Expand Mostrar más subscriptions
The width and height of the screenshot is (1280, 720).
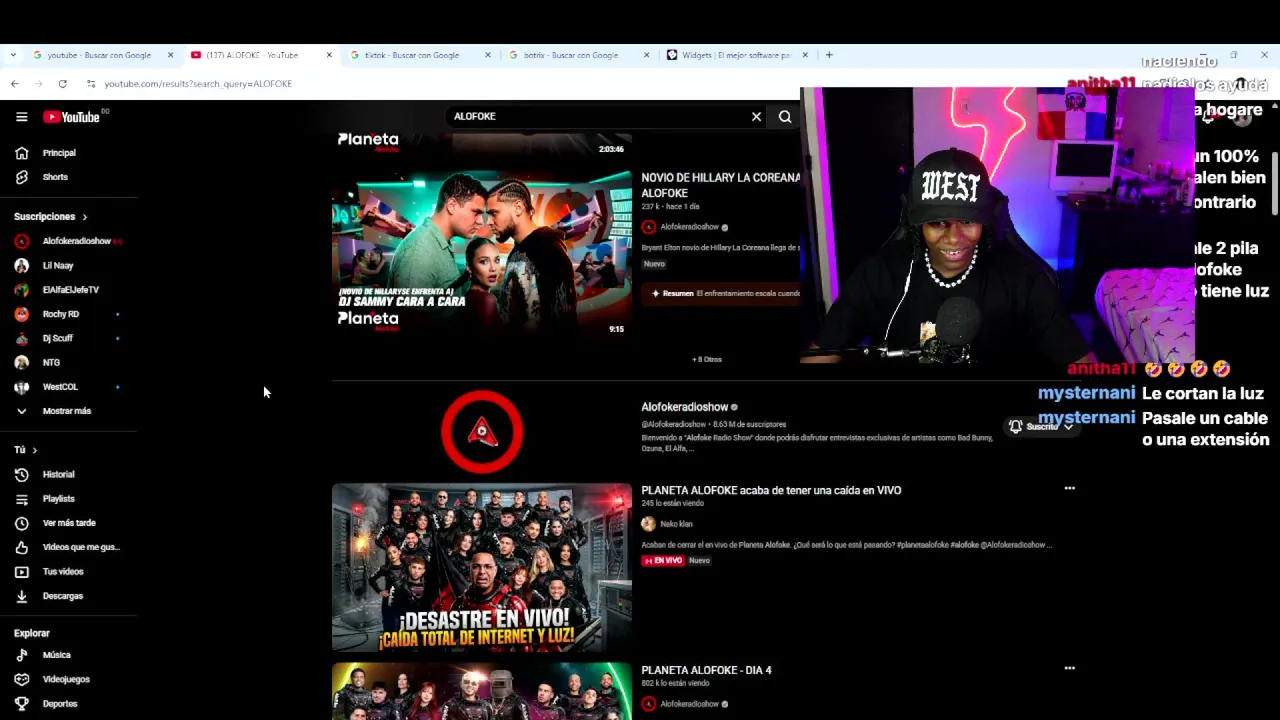(66, 411)
